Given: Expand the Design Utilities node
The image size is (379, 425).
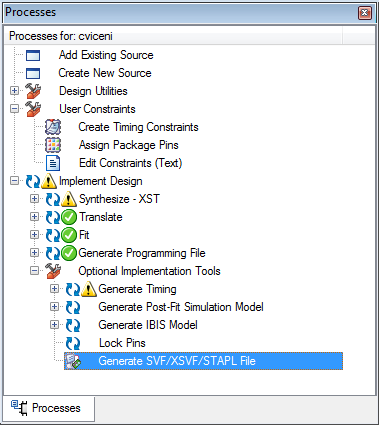Looking at the screenshot, I should point(14,91).
